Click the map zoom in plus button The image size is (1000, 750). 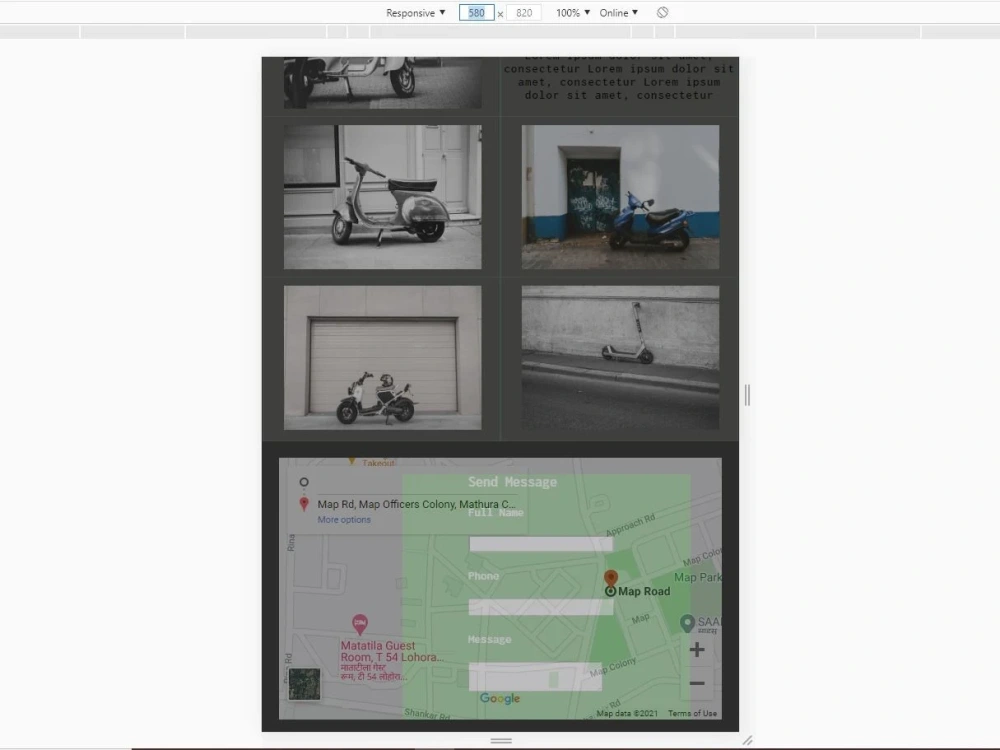tap(697, 650)
